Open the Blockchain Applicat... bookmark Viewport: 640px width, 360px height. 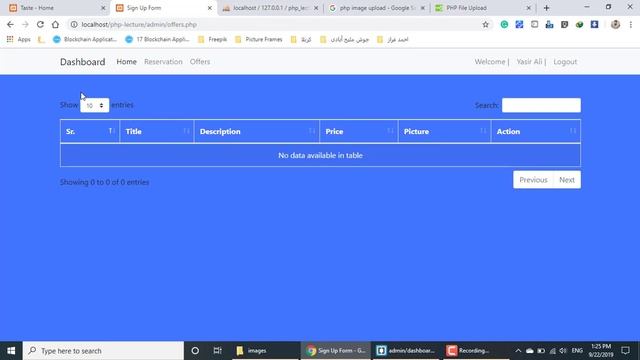click(x=85, y=39)
